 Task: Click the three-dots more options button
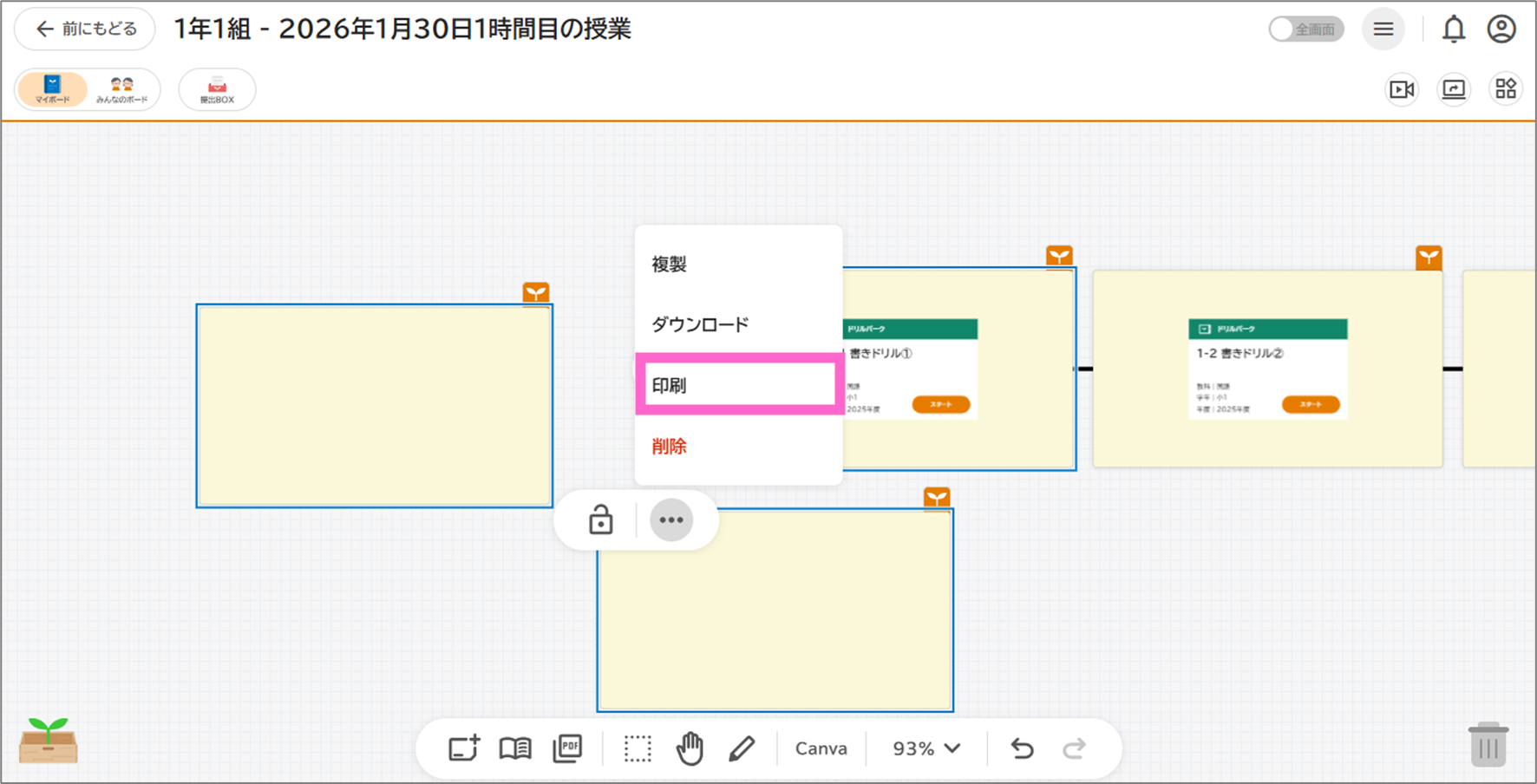671,520
